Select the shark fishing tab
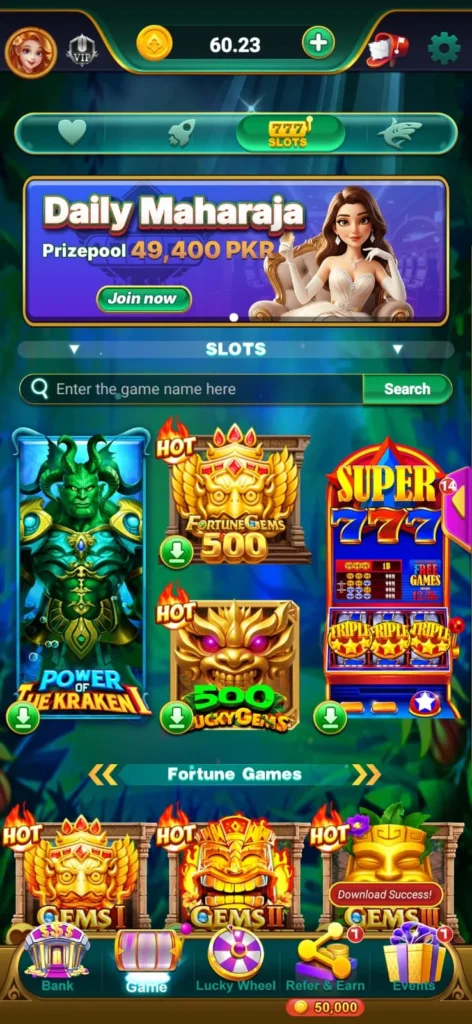This screenshot has height=1024, width=472. (400, 133)
